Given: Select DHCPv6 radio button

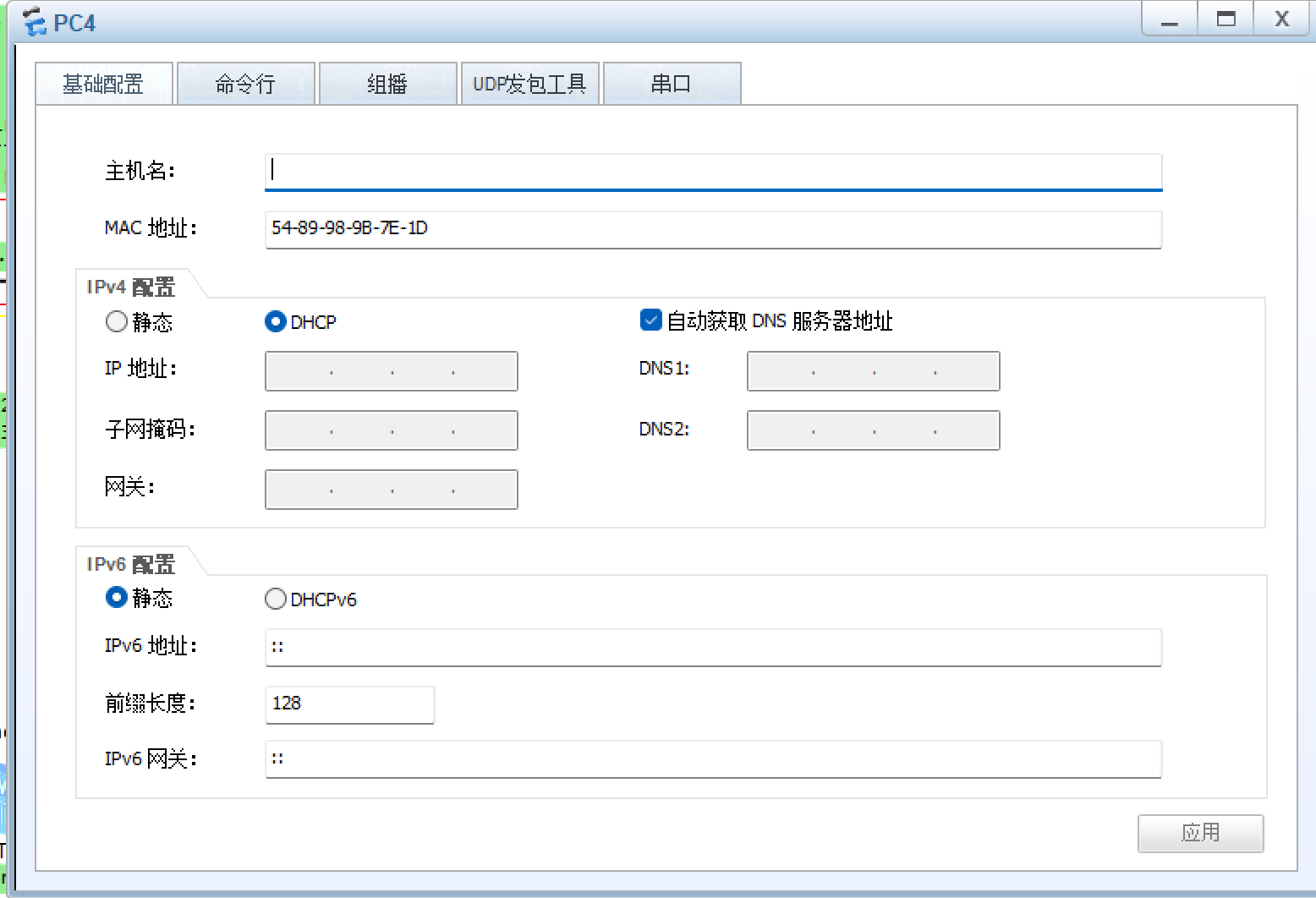Looking at the screenshot, I should 276,599.
